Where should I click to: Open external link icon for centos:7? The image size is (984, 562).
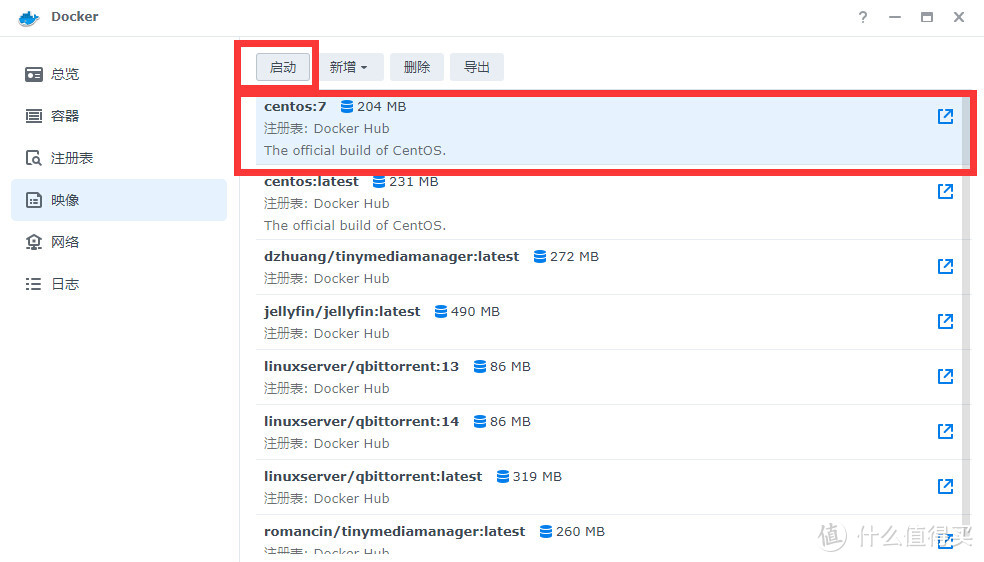pyautogui.click(x=945, y=116)
